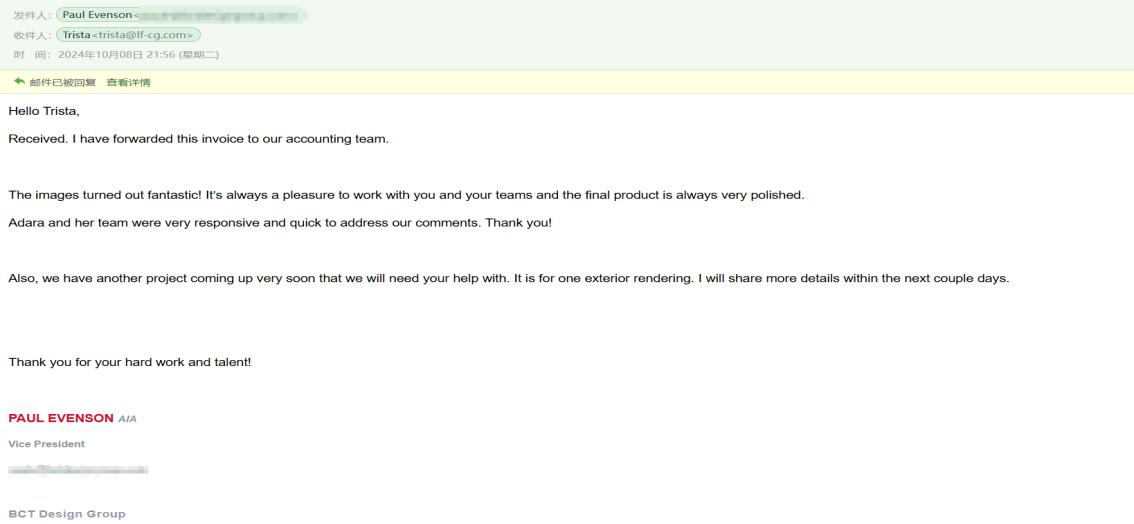This screenshot has height=524, width=1134.
Task: Click "Thank you for your hard work" line
Action: click(x=130, y=362)
